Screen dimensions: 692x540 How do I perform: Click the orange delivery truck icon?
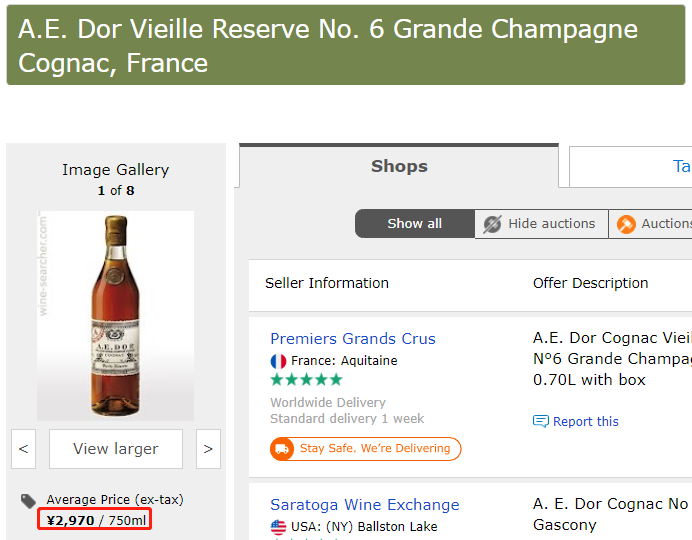click(x=282, y=449)
